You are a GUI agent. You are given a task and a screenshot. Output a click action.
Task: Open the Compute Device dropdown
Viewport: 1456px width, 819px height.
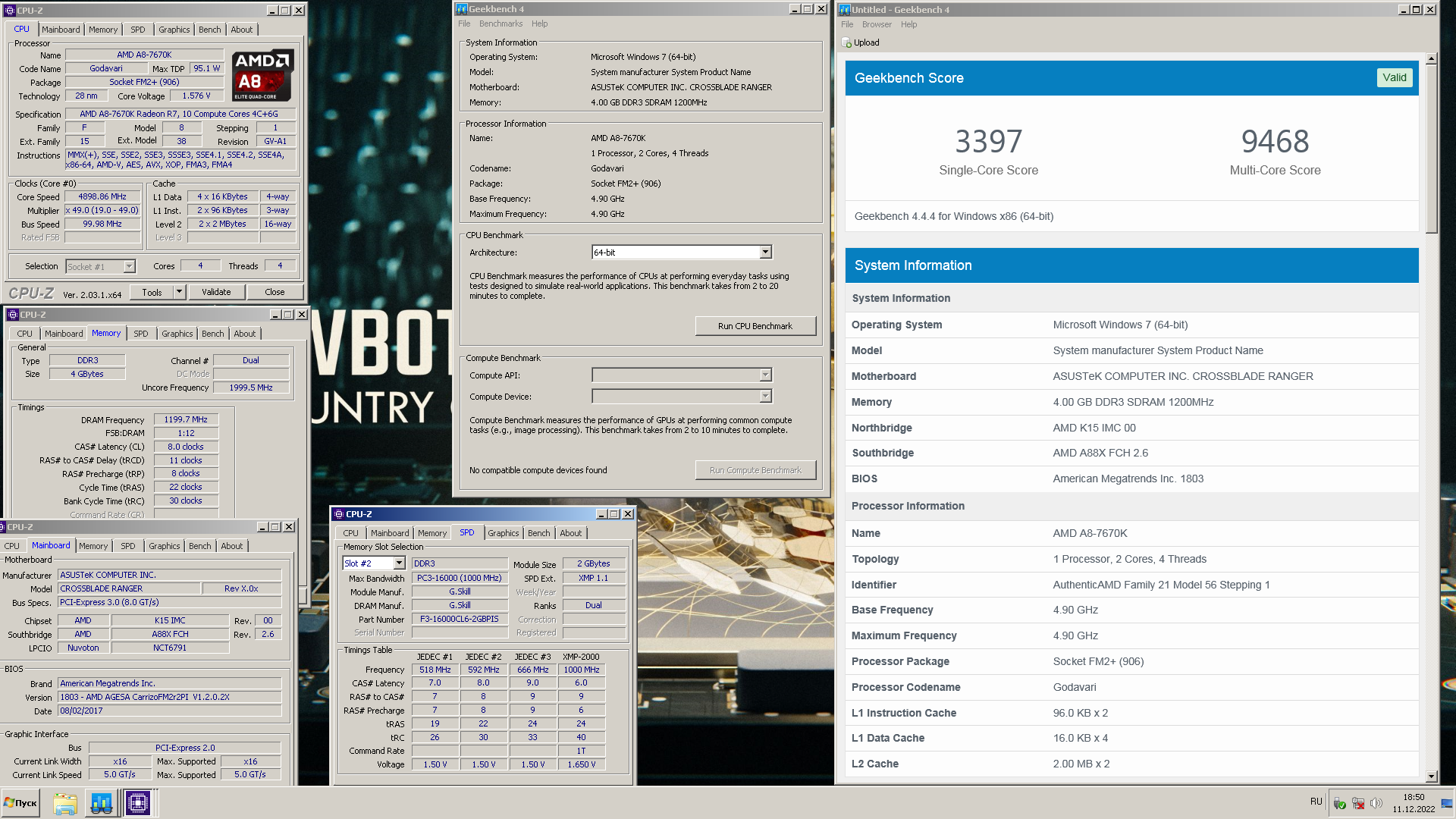click(765, 397)
